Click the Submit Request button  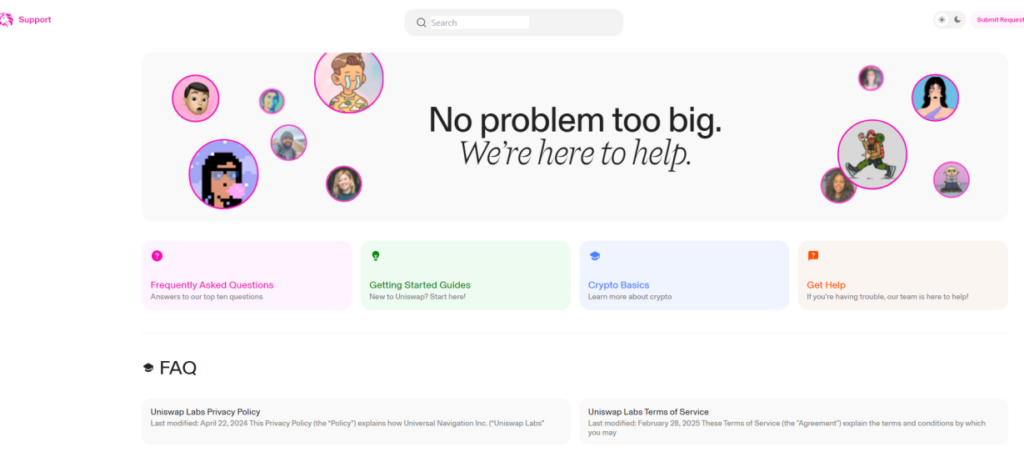coord(998,20)
